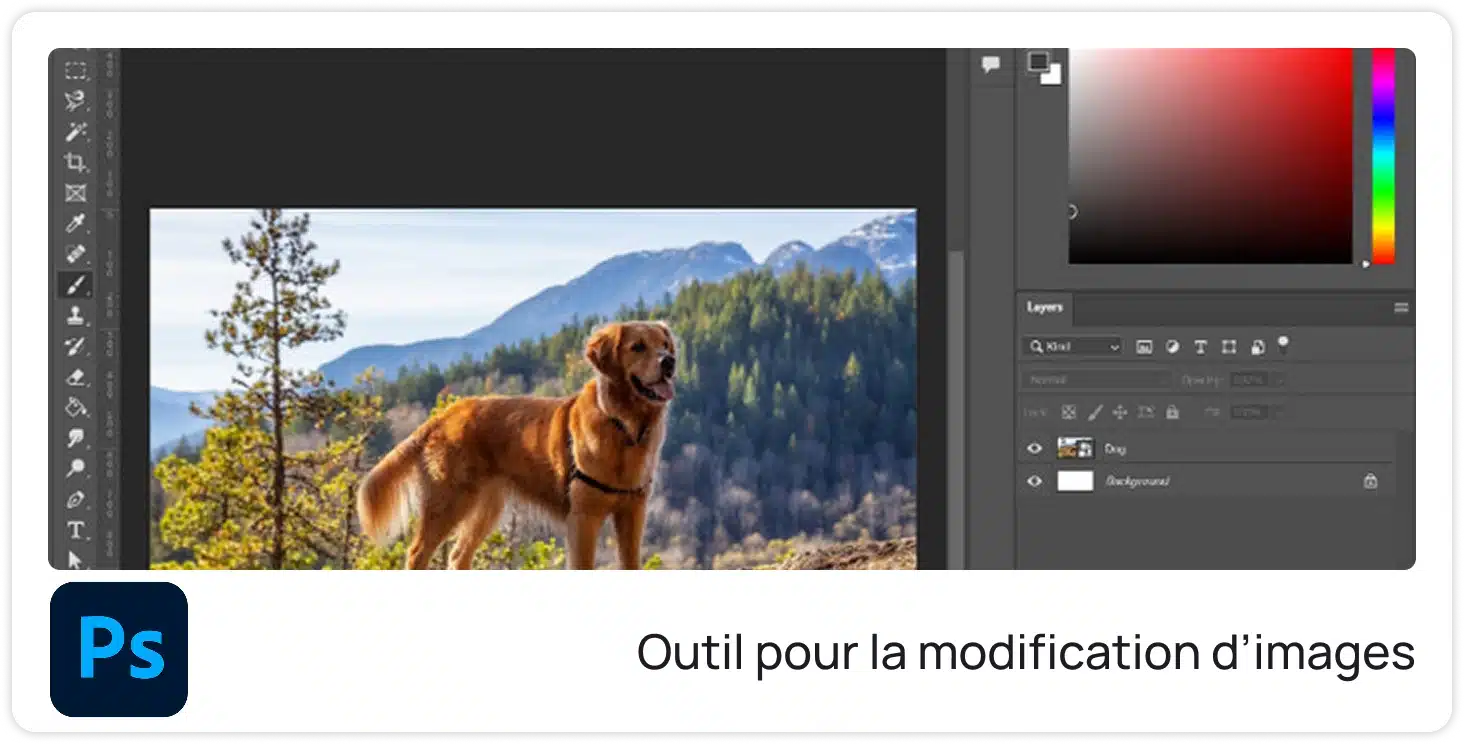This screenshot has height=744, width=1464.
Task: Toggle lock transparent pixels
Action: (1068, 412)
